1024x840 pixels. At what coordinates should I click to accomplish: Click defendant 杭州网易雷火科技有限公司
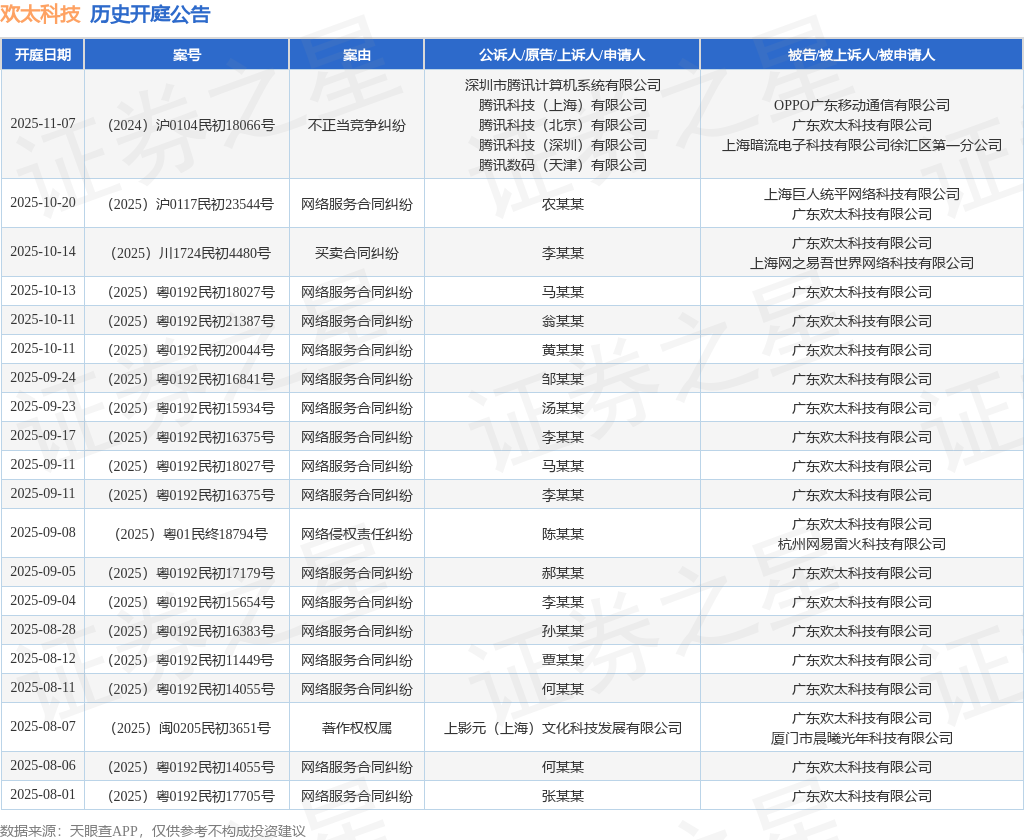(x=861, y=544)
